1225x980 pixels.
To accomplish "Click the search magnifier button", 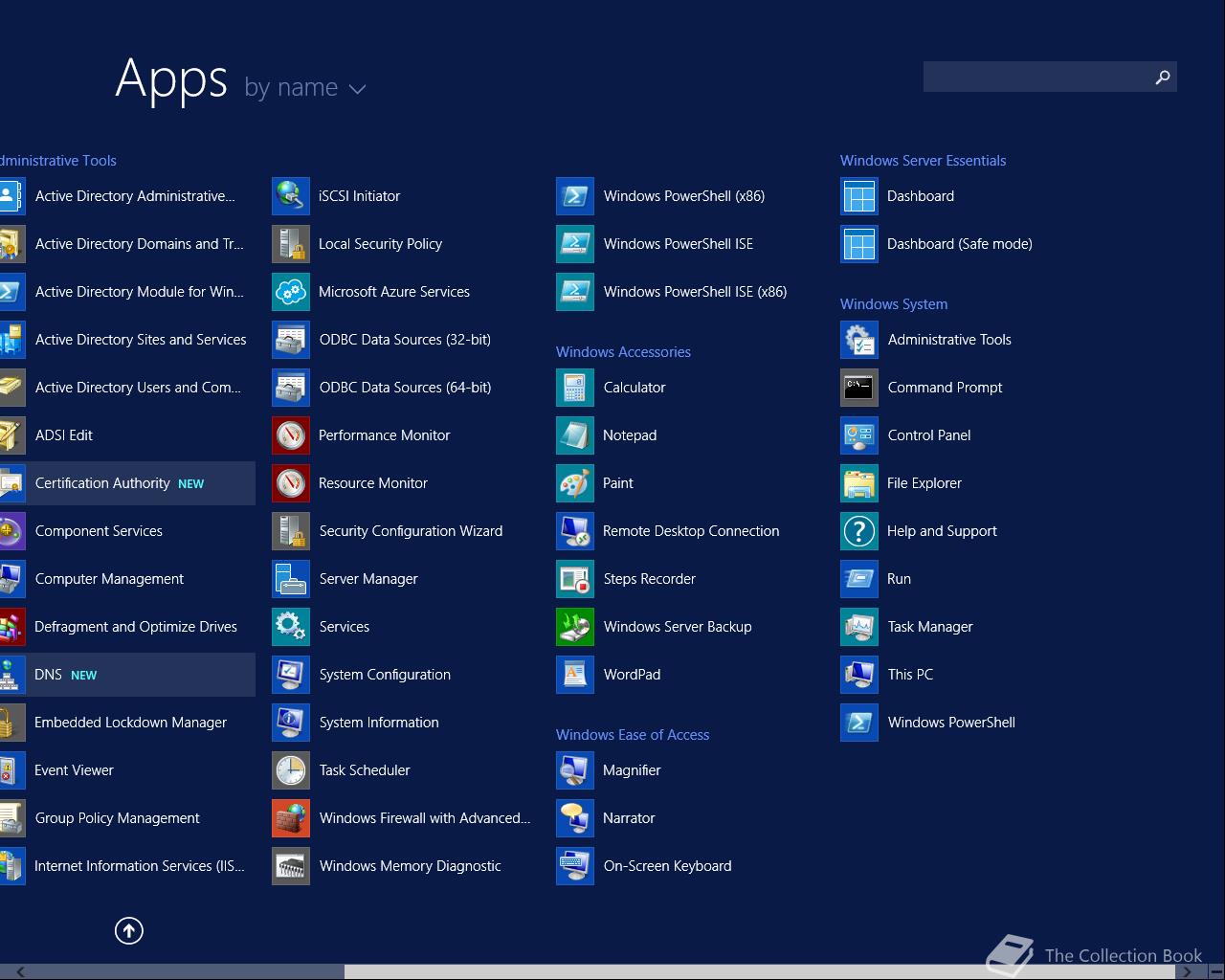I will [1163, 77].
